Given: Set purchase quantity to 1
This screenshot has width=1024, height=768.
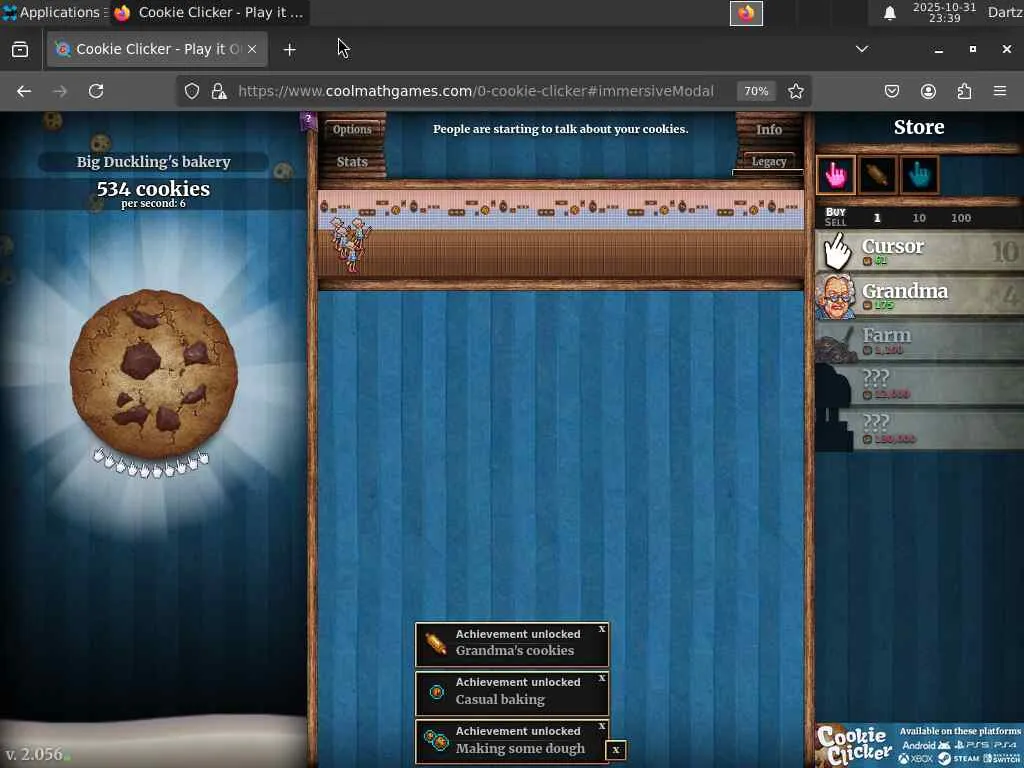Looking at the screenshot, I should point(877,218).
